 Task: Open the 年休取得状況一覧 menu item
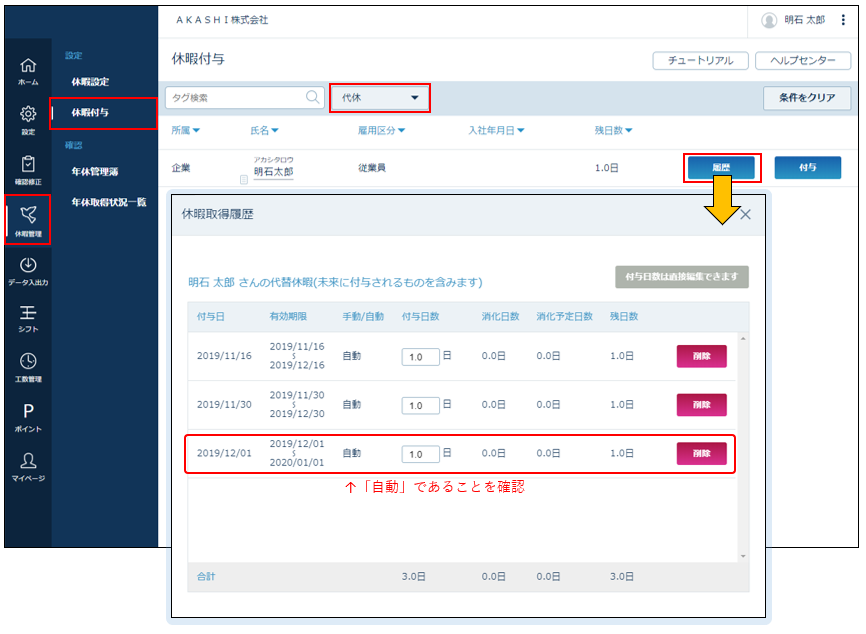pos(109,202)
